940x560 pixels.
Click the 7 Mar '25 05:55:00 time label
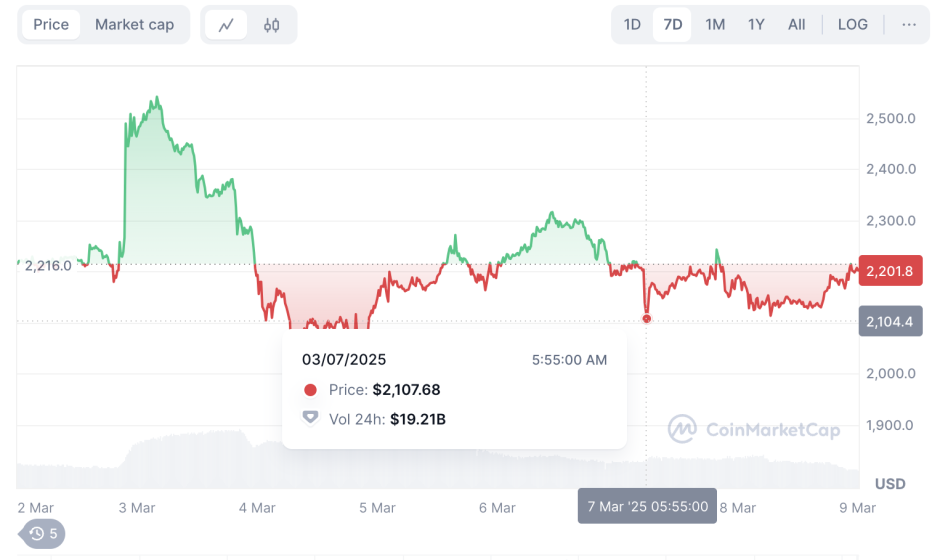click(647, 506)
